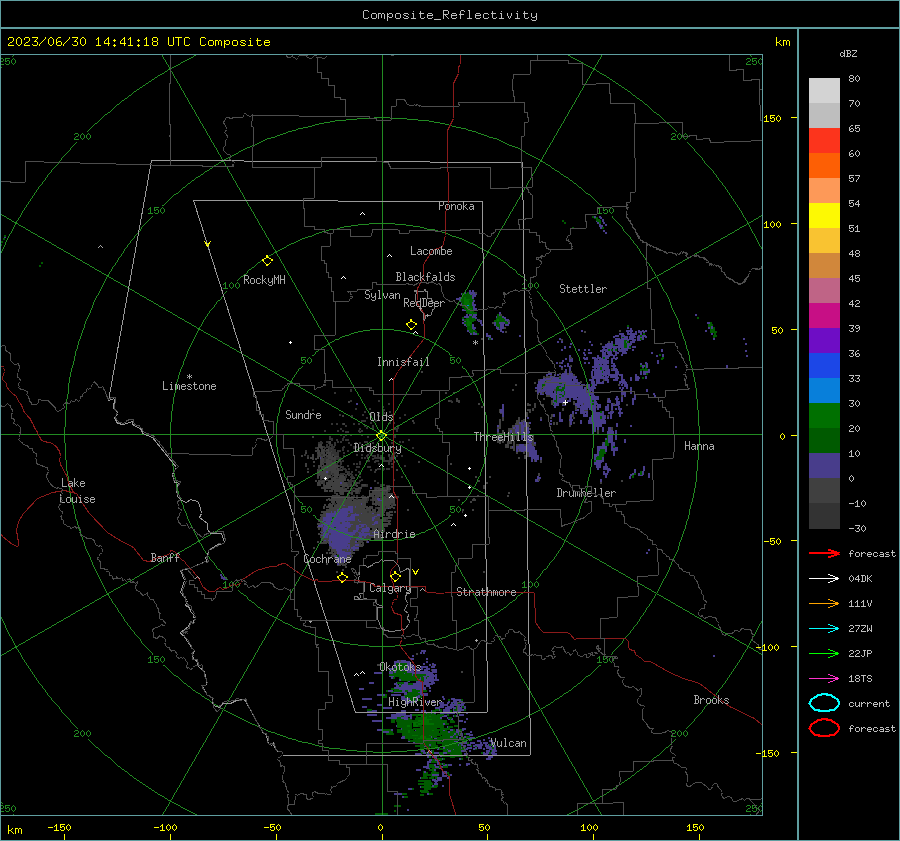The height and width of the screenshot is (841, 900).
Task: Select the 80 dBZ light gray swatch
Action: click(824, 91)
